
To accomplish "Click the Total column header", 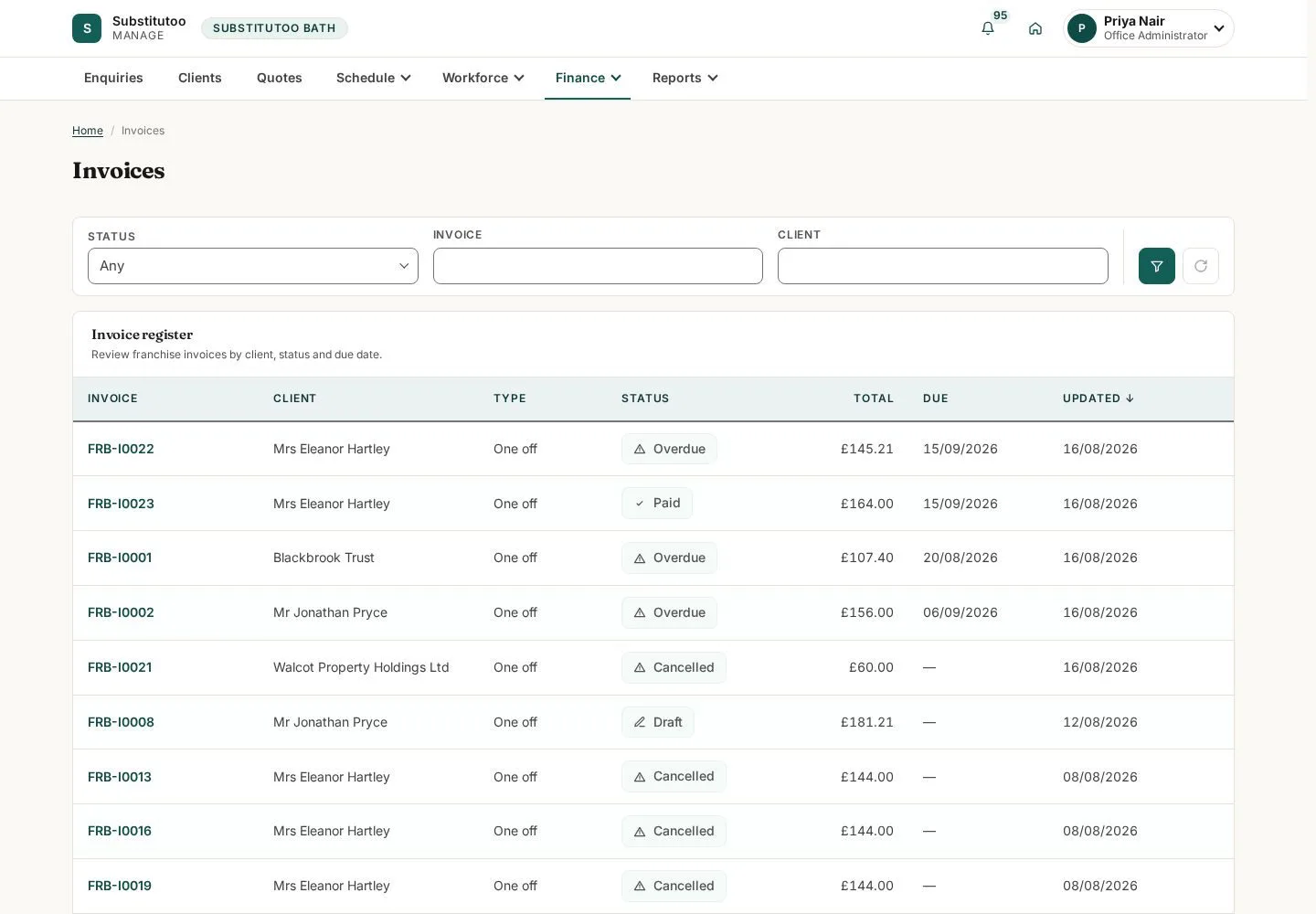I will pyautogui.click(x=874, y=399).
